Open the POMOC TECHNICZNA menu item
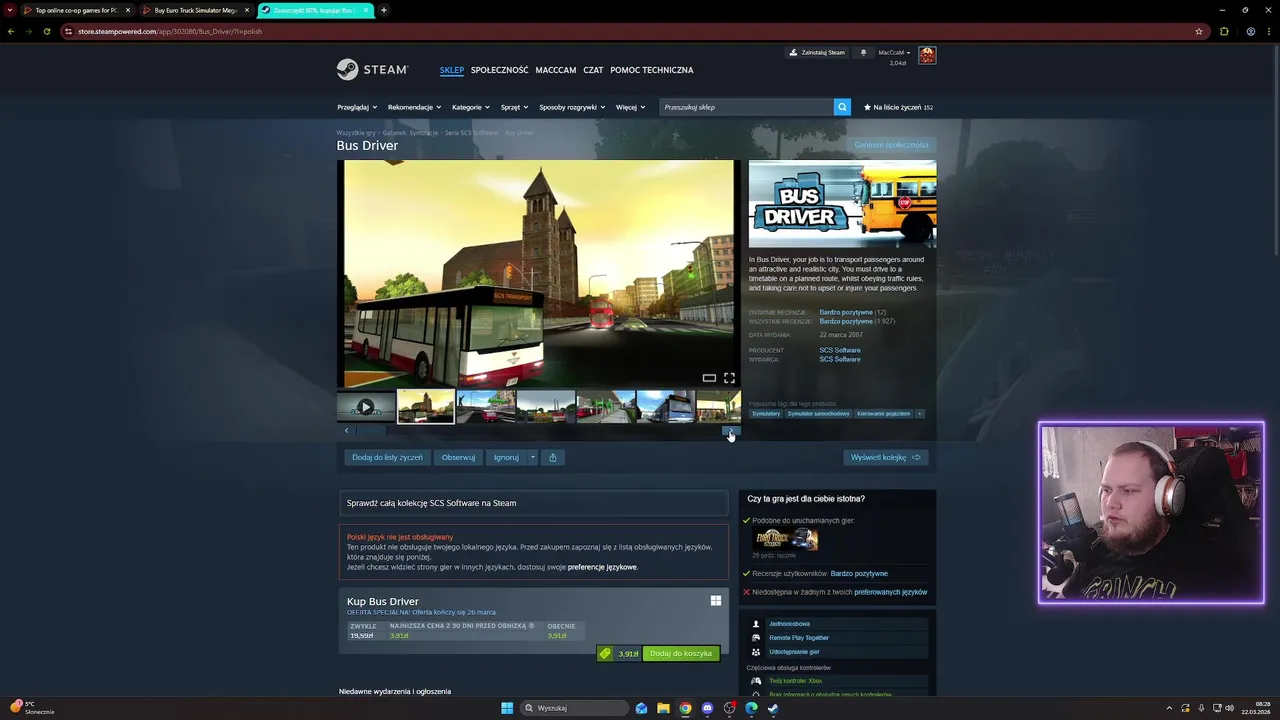 point(651,70)
